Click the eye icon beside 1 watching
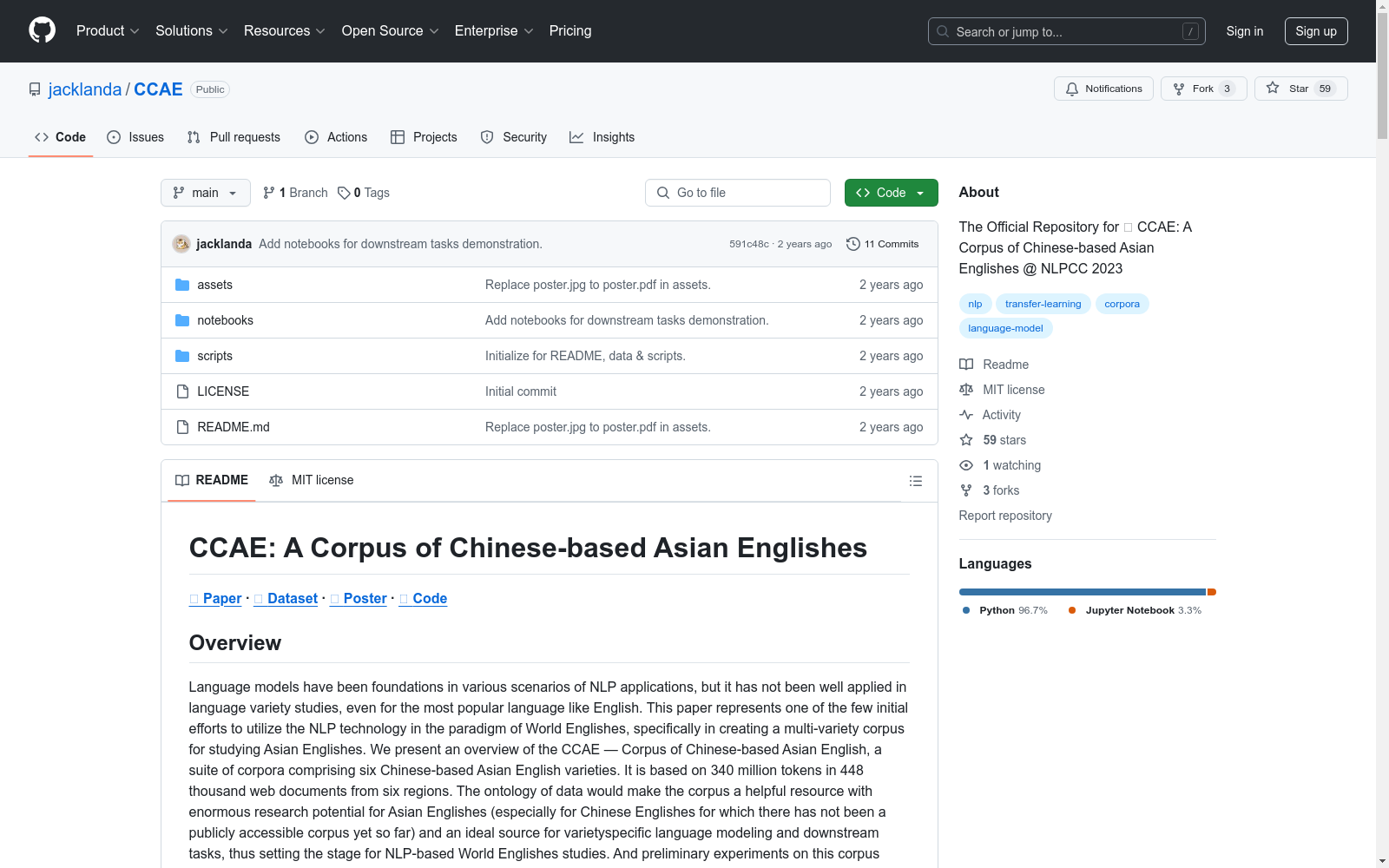The image size is (1389, 868). click(966, 465)
